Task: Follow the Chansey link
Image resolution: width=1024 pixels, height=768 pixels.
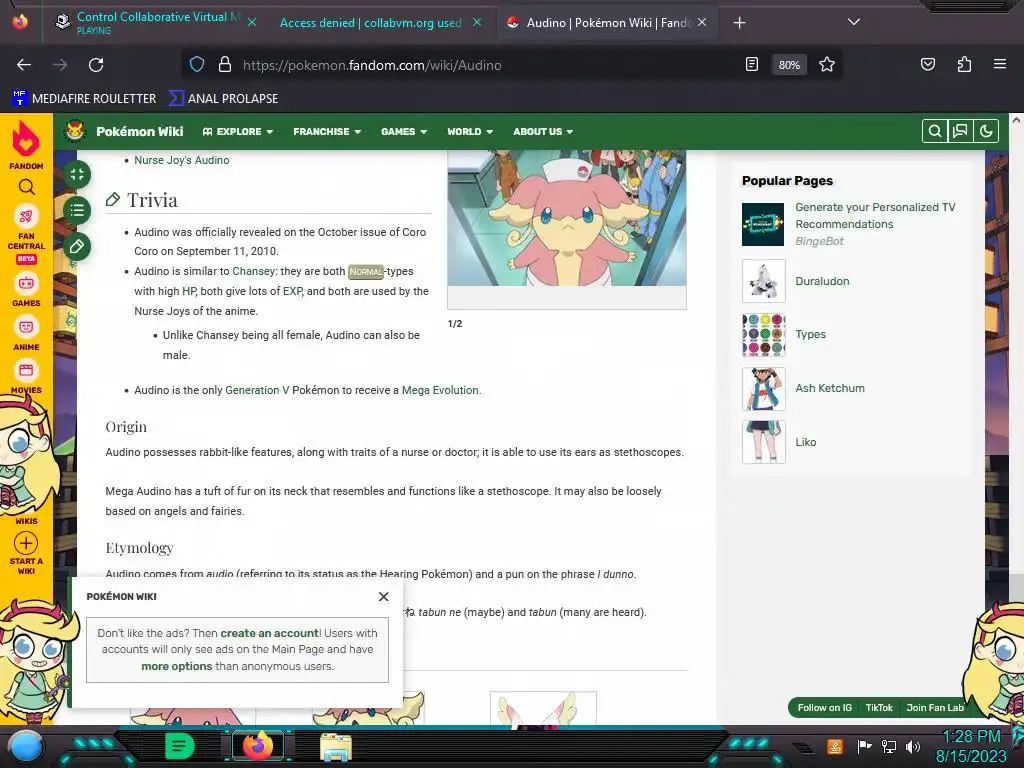Action: (253, 271)
